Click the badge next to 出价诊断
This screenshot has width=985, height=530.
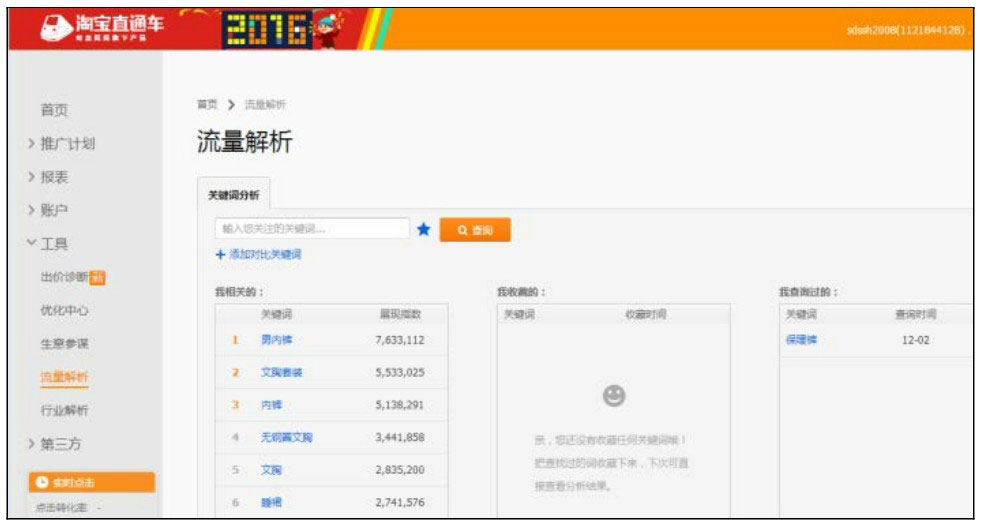[98, 277]
